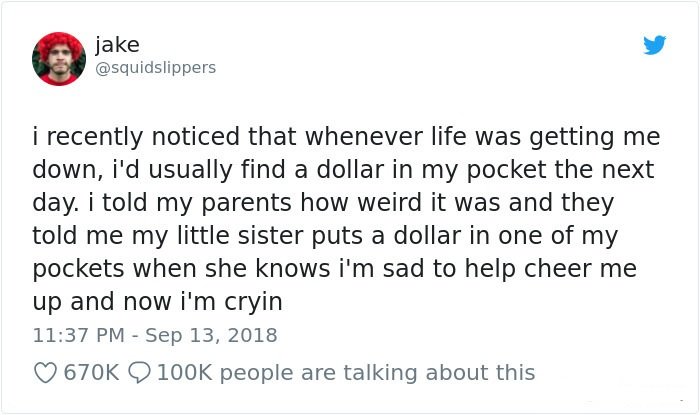Image resolution: width=700 pixels, height=415 pixels.
Task: Click the 100K replies number
Action: click(184, 373)
